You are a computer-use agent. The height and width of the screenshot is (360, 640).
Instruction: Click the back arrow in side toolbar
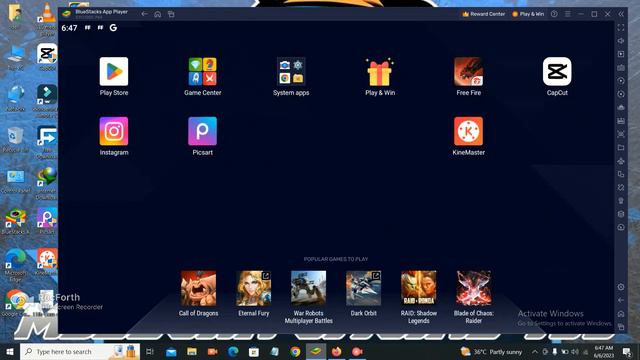[x=621, y=300]
